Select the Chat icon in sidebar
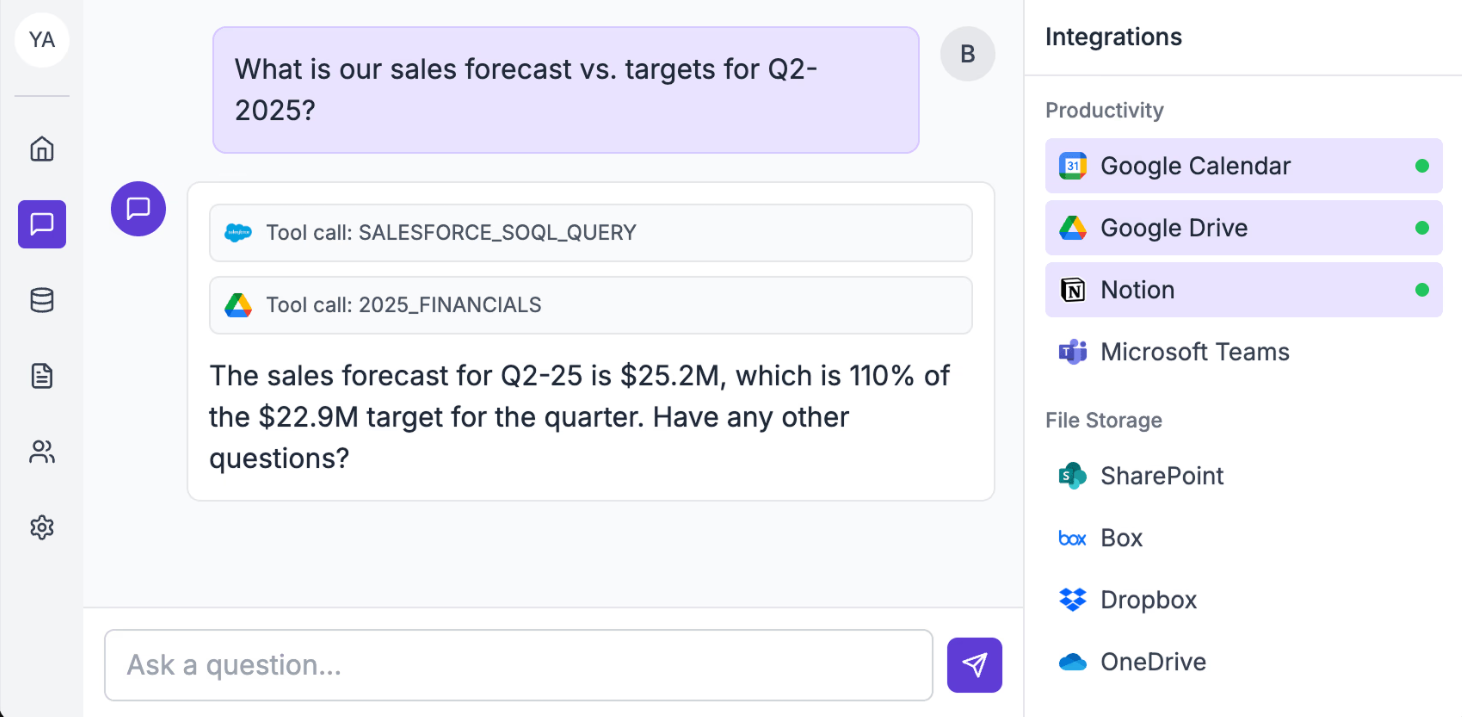The width and height of the screenshot is (1462, 717). 42,224
